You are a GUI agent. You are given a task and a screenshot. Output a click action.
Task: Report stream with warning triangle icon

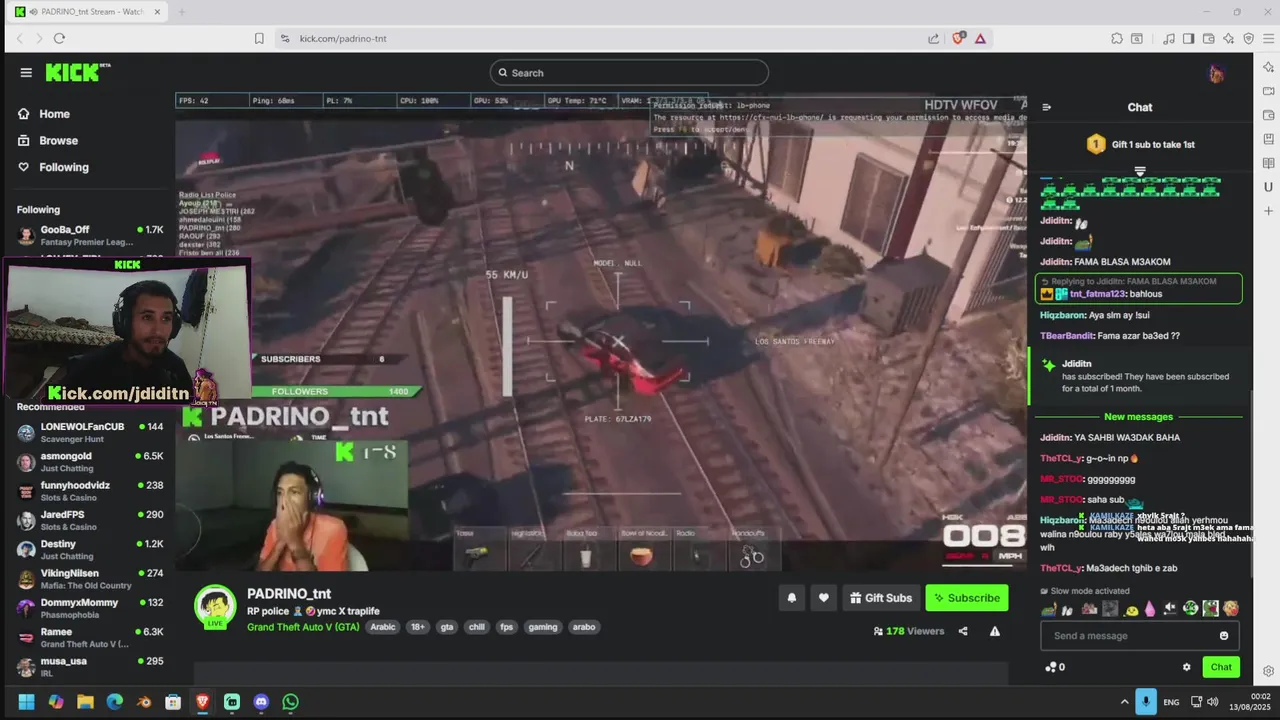tap(995, 631)
